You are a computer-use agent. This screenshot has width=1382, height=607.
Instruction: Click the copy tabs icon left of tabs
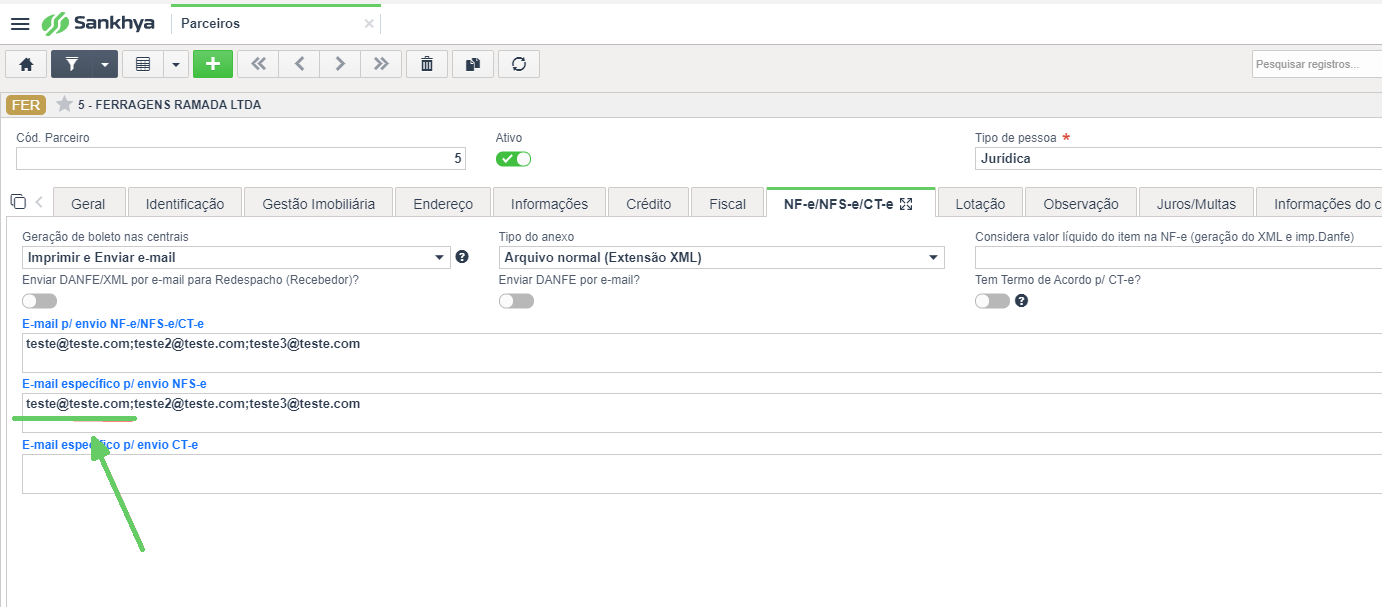pos(17,201)
